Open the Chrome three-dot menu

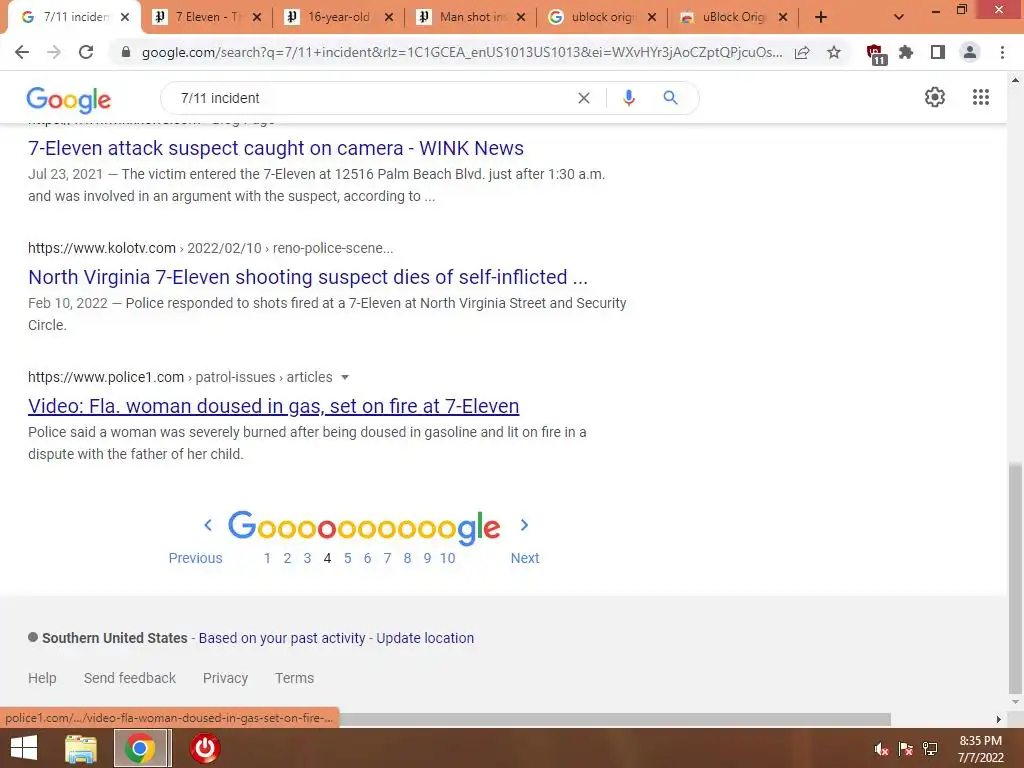tap(1002, 52)
